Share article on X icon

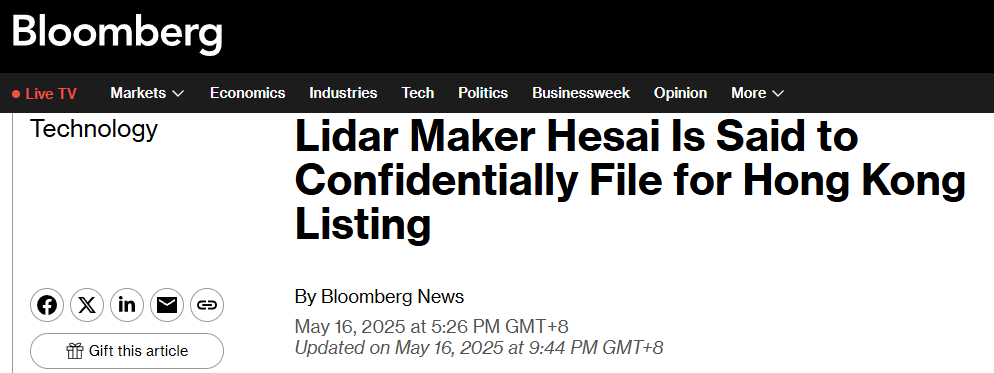click(x=87, y=305)
